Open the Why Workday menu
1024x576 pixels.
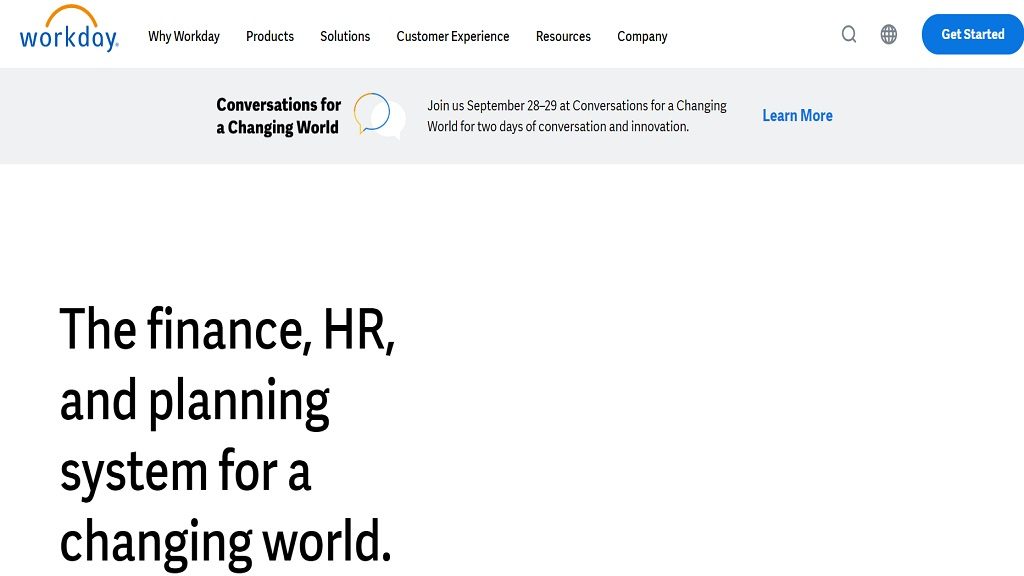pos(184,37)
